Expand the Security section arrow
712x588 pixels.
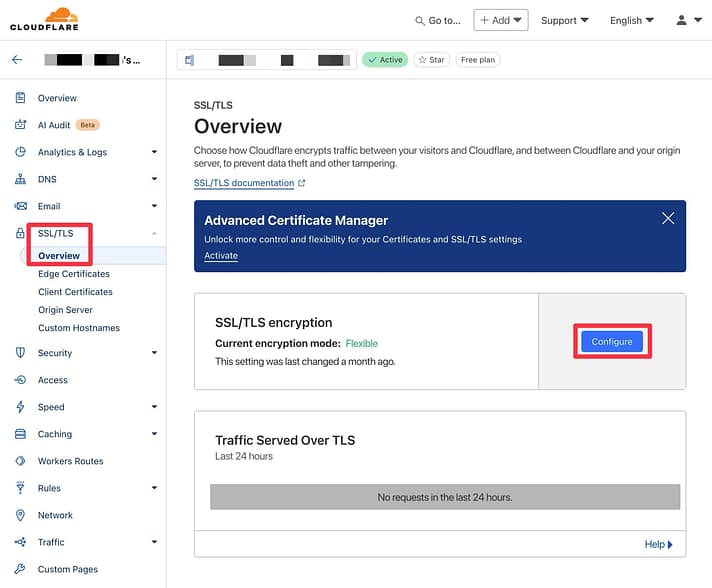(154, 352)
